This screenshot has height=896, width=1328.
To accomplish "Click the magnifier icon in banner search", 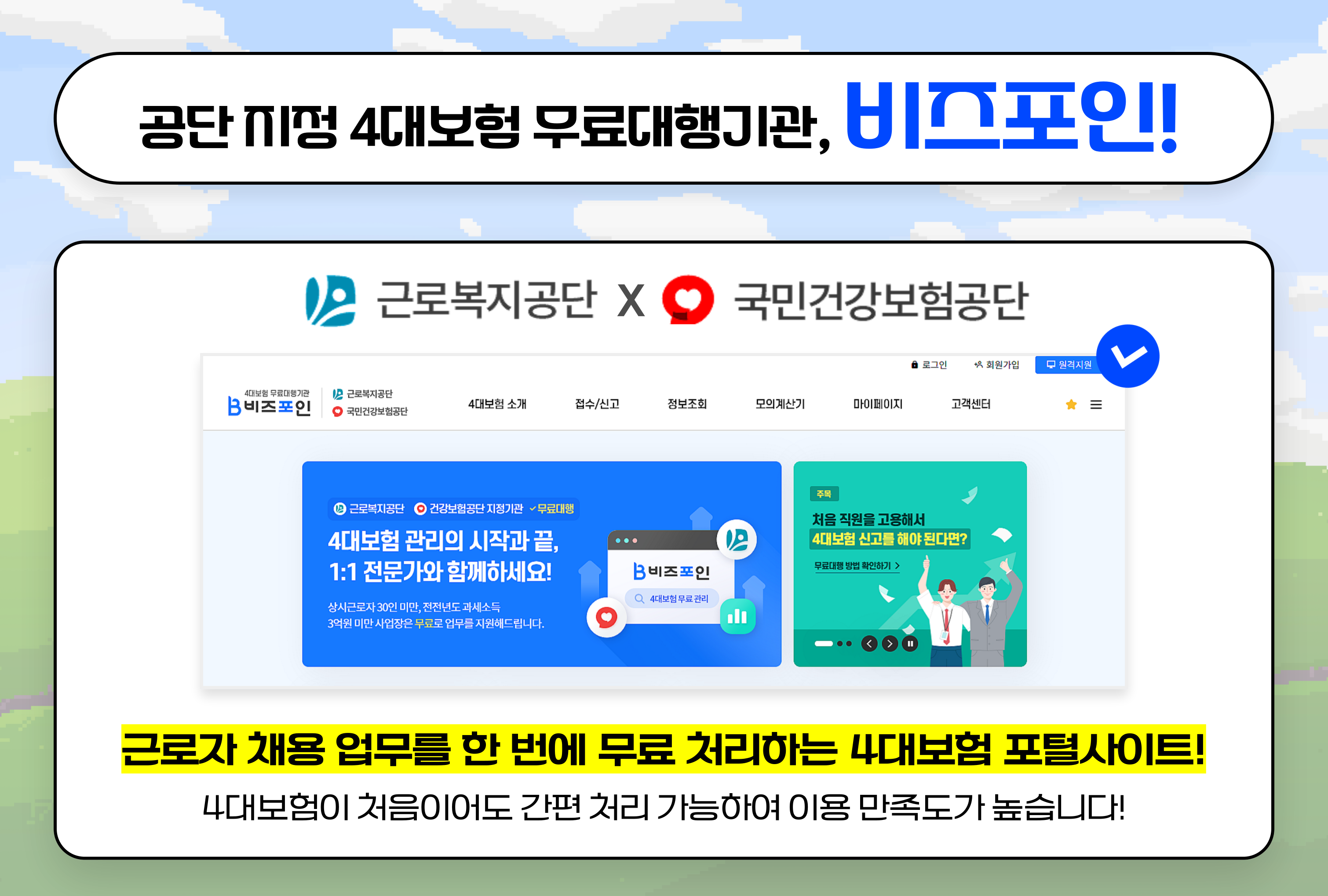I will tap(639, 598).
